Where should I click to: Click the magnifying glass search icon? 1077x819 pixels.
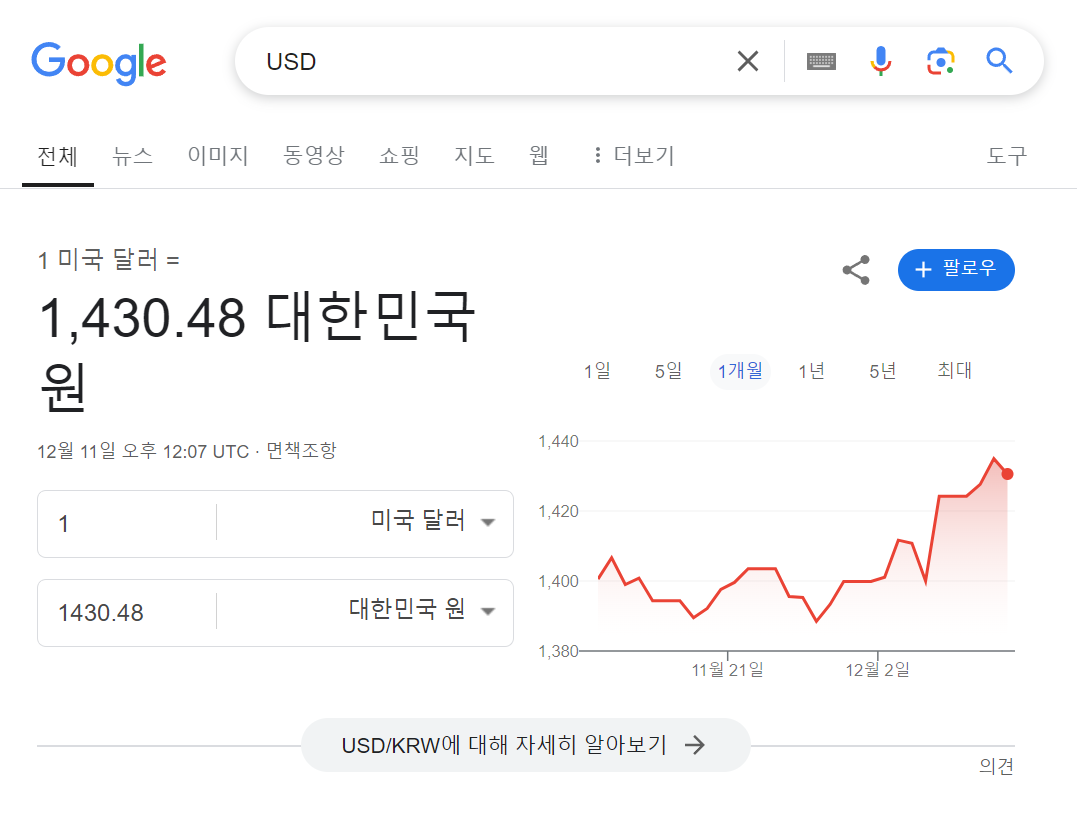coord(999,61)
